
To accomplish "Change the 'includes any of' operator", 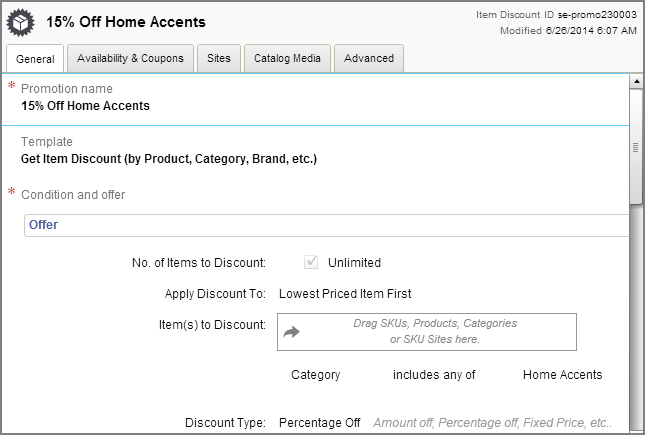I will (x=434, y=375).
